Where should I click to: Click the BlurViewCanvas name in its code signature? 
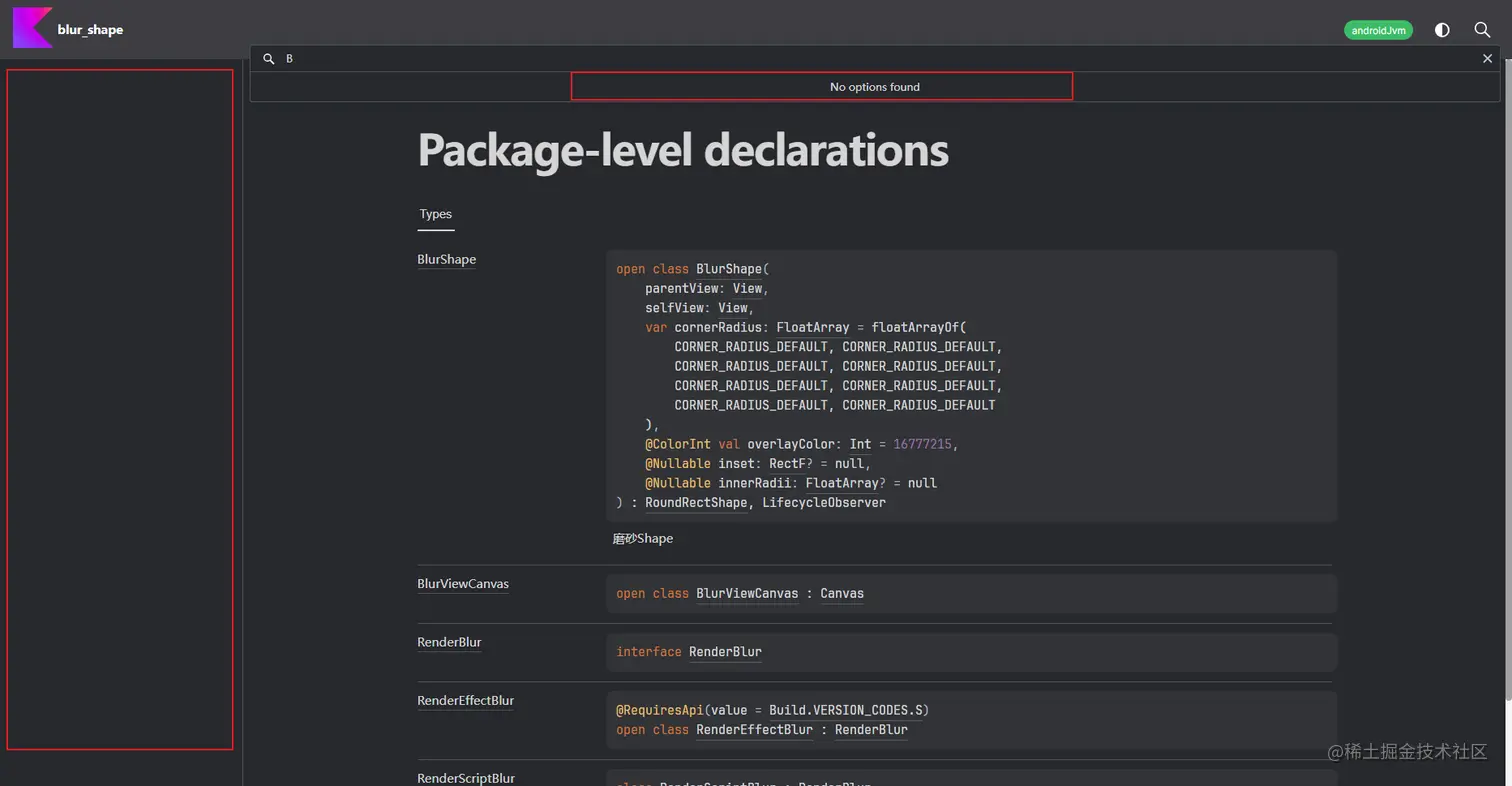[747, 593]
